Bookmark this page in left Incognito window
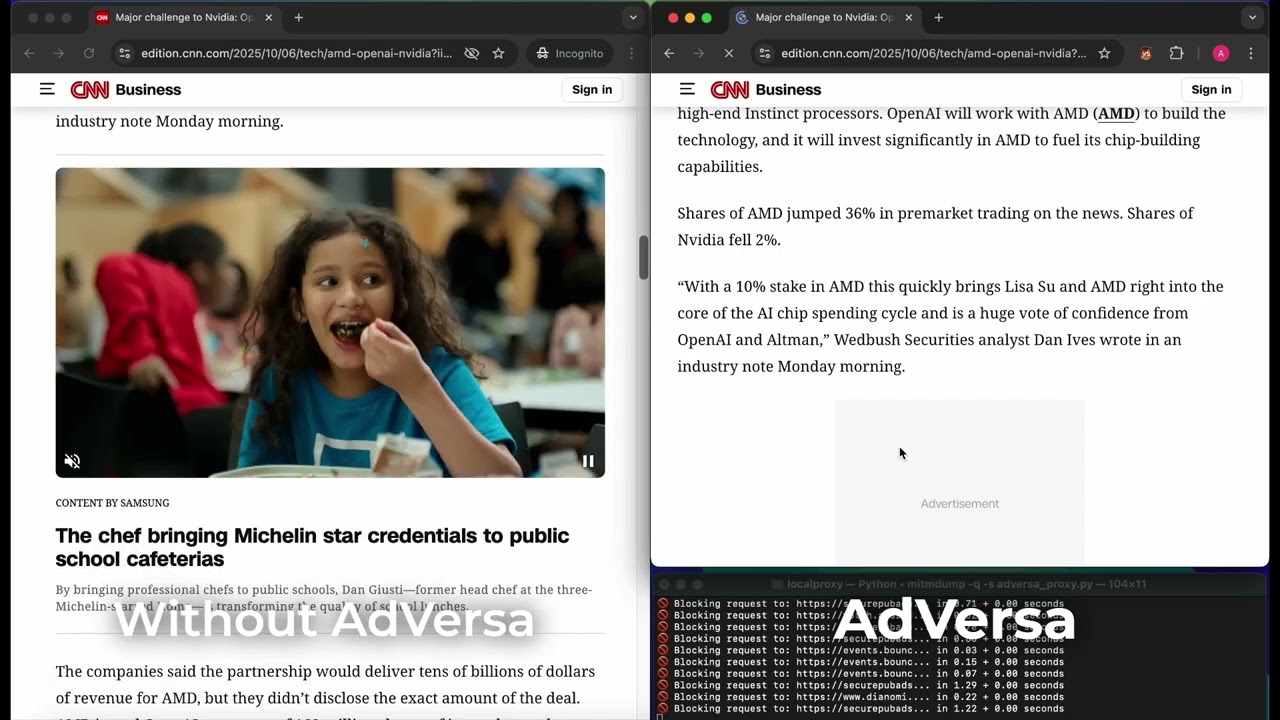 click(498, 53)
